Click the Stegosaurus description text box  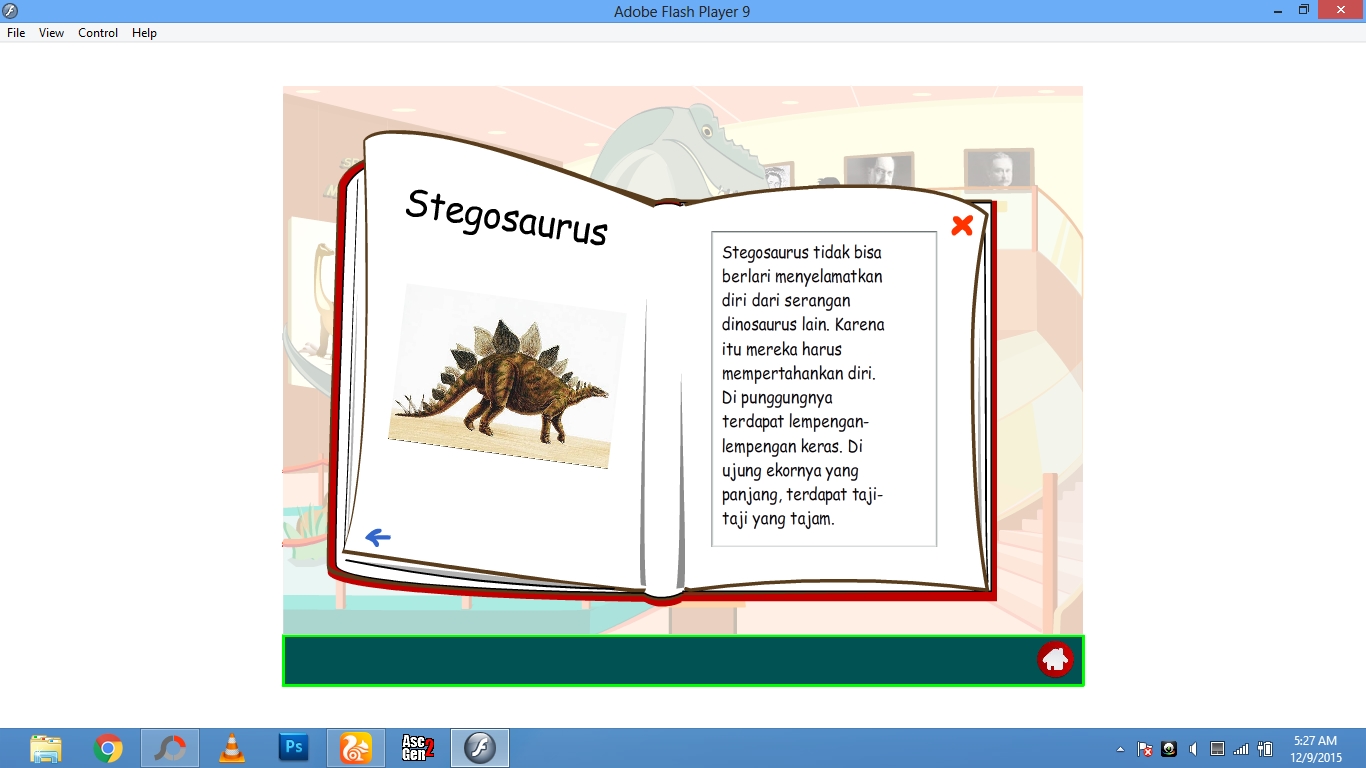tap(824, 389)
